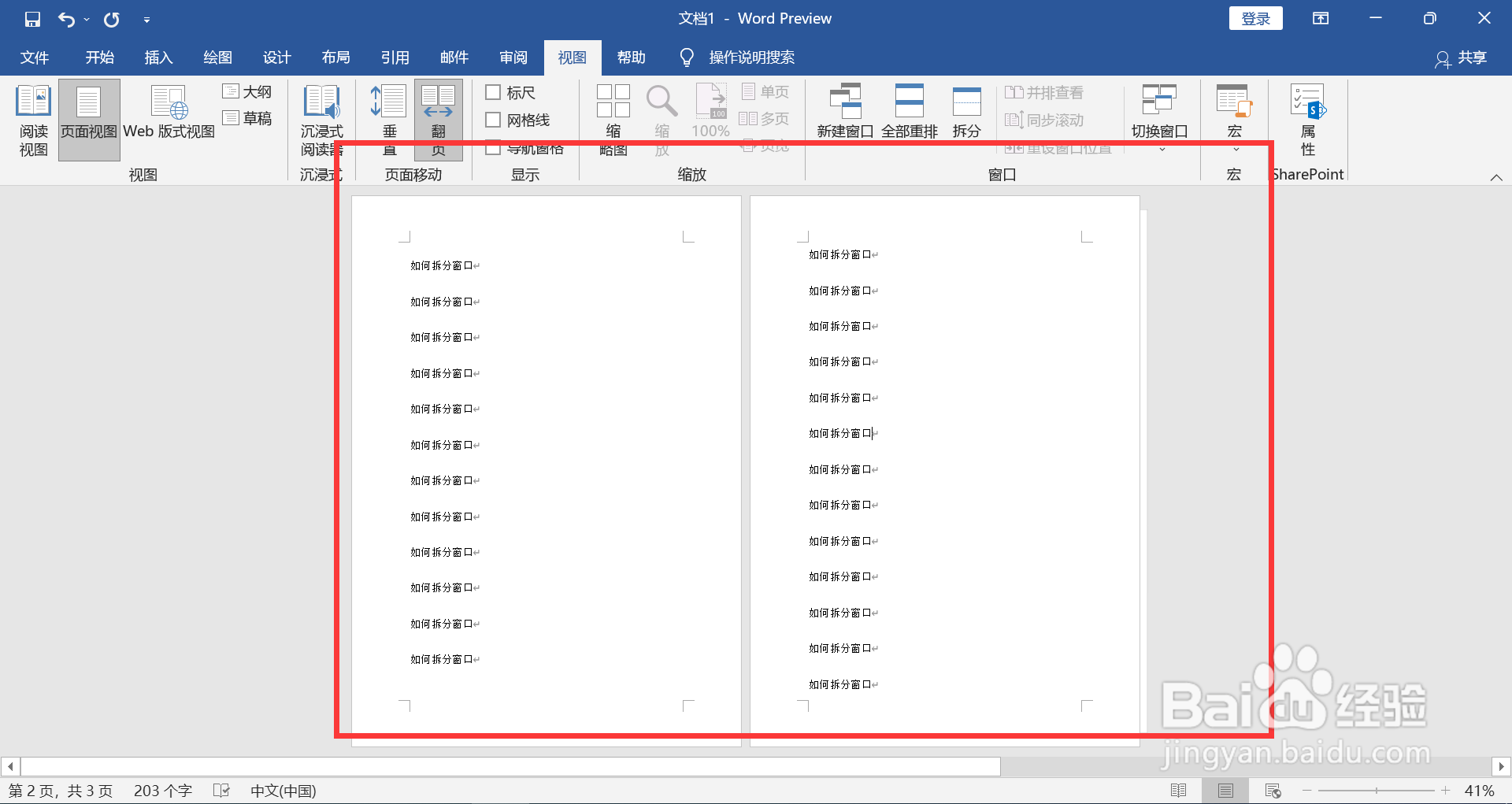This screenshot has width=1512, height=804.
Task: Click the proofing check icon in status bar
Action: [221, 791]
